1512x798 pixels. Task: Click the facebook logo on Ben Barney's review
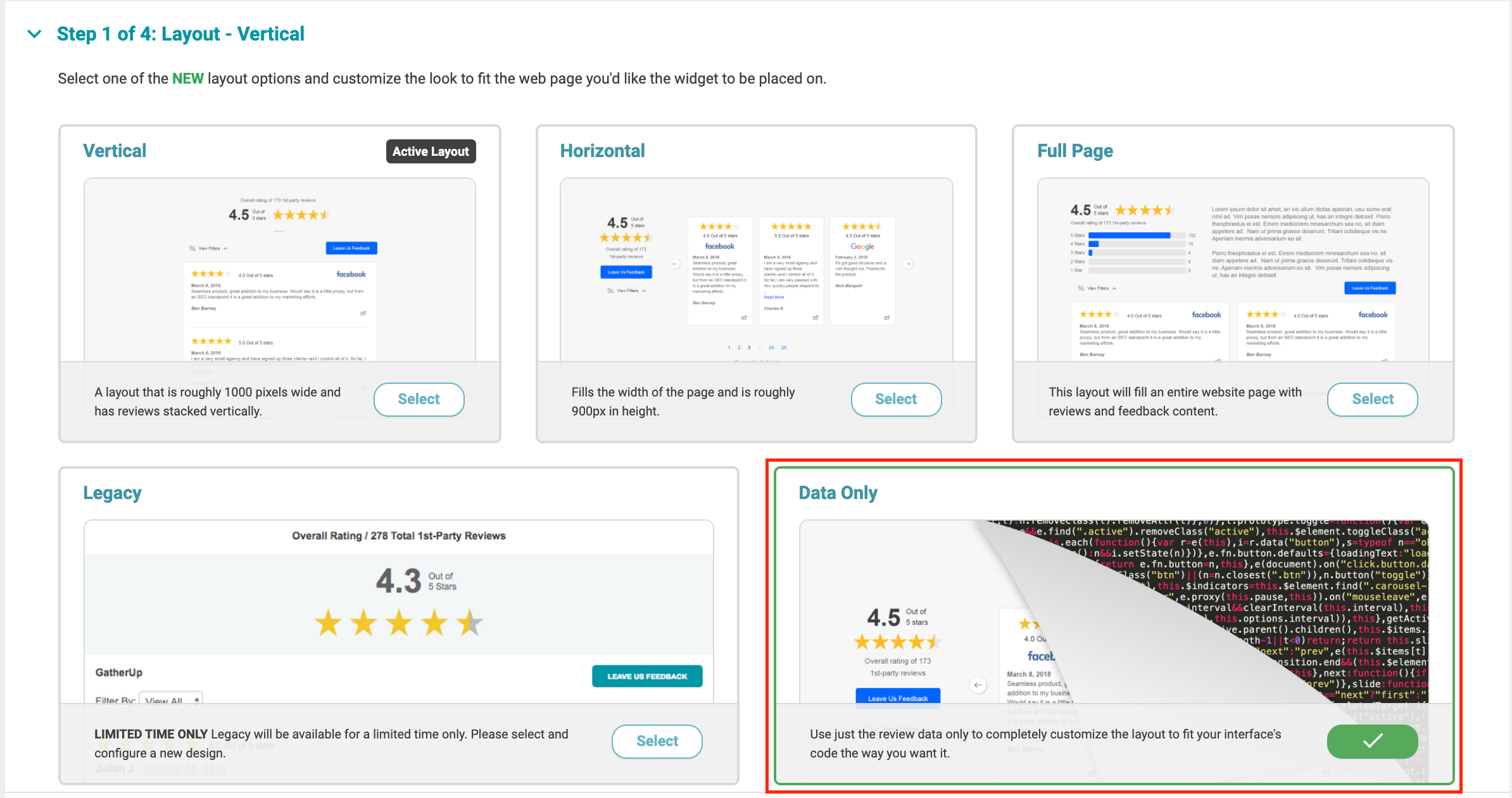click(351, 274)
